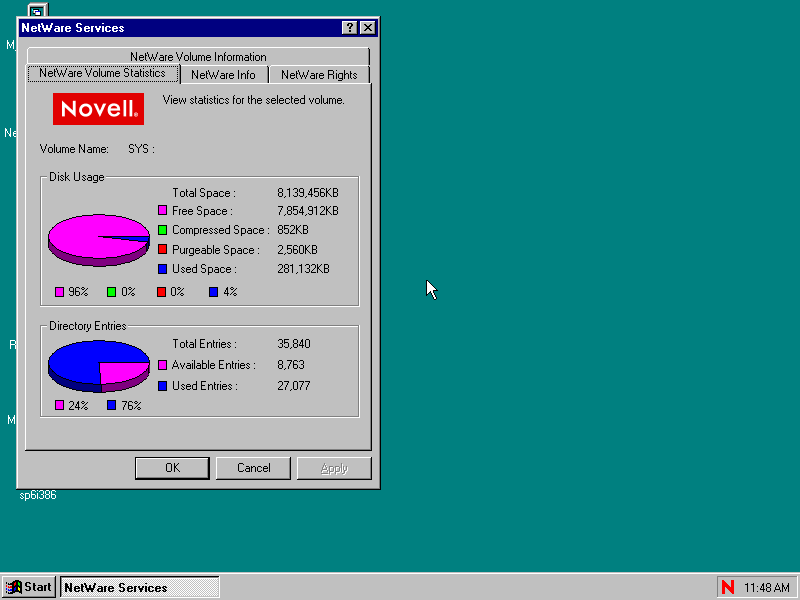Image resolution: width=800 pixels, height=600 pixels.
Task: Click the Used Entries value 27,077
Action: [x=294, y=386]
